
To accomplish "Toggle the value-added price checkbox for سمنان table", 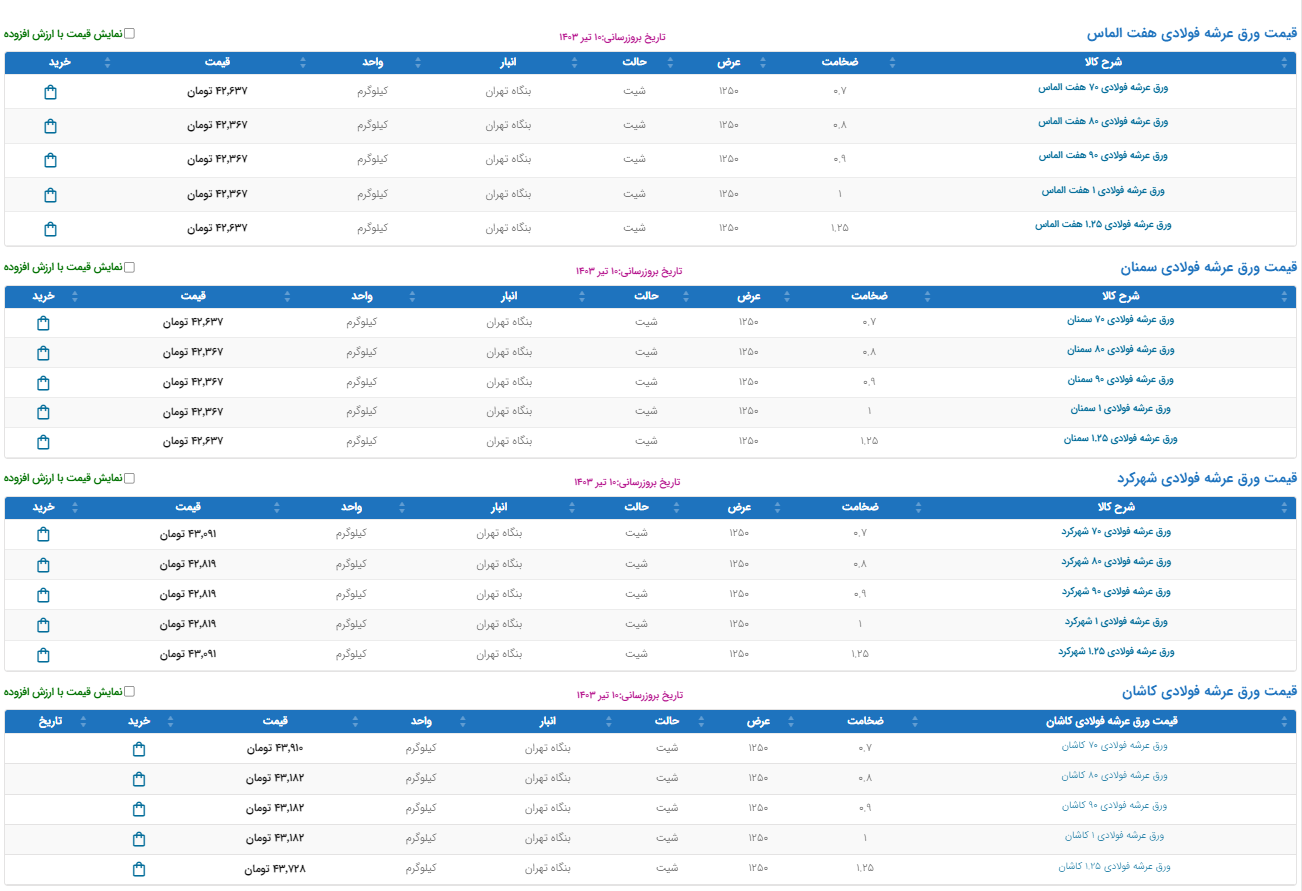I will 129,267.
